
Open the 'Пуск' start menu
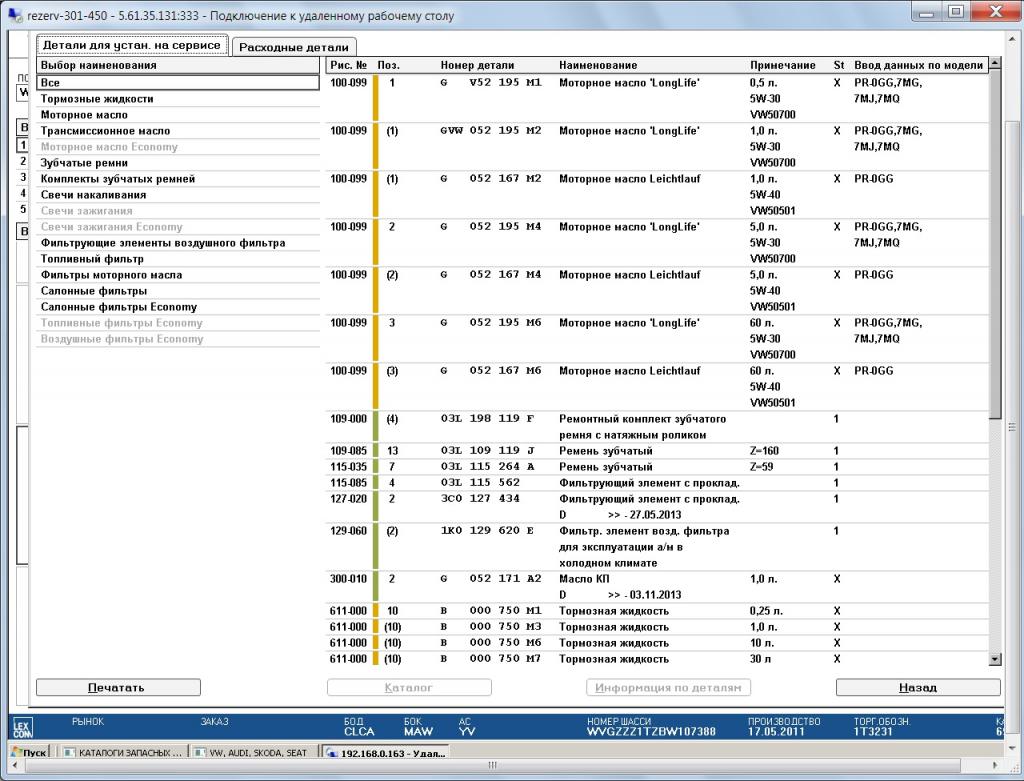point(29,752)
